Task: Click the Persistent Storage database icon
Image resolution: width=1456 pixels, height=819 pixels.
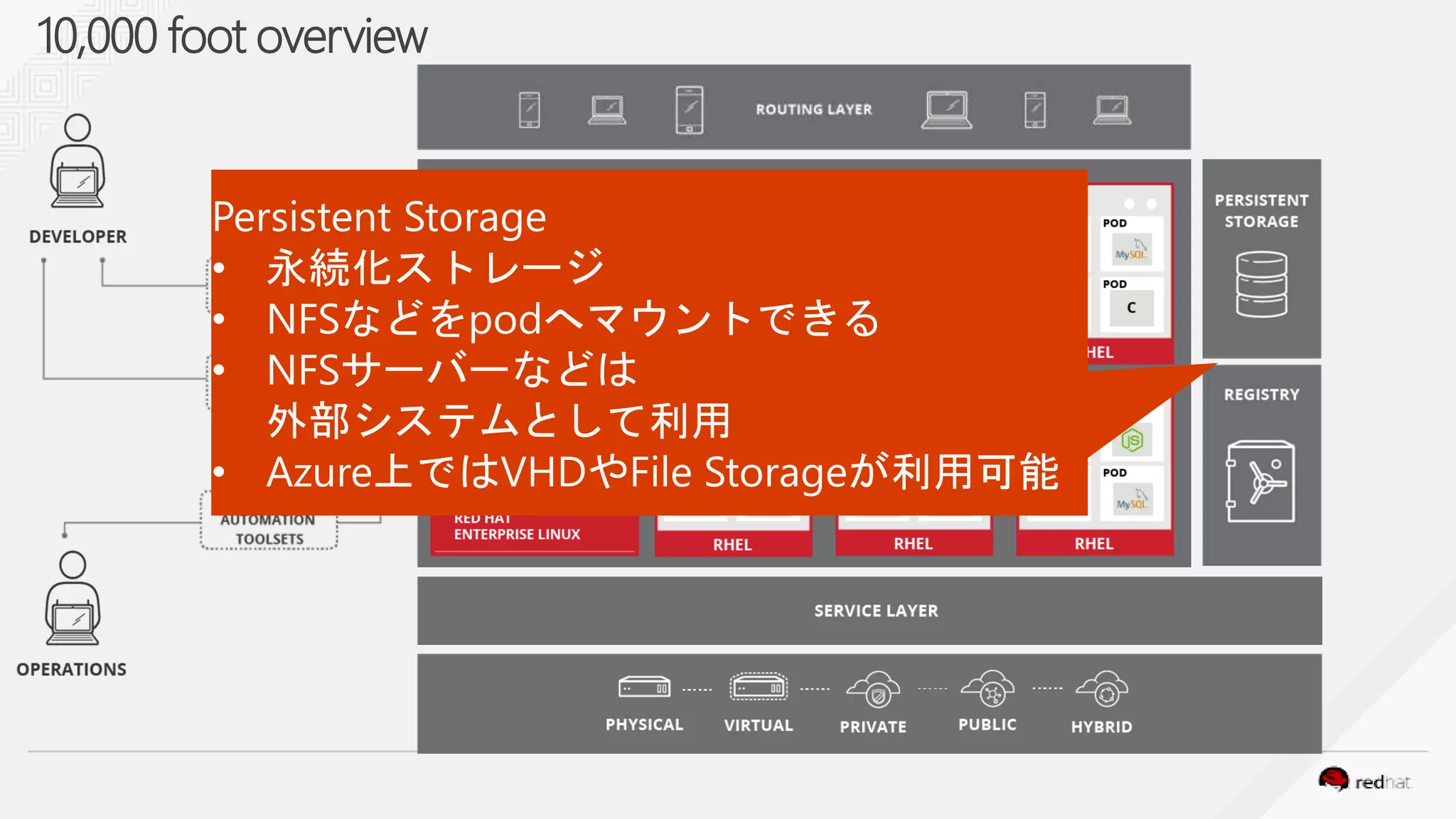Action: [x=1261, y=284]
